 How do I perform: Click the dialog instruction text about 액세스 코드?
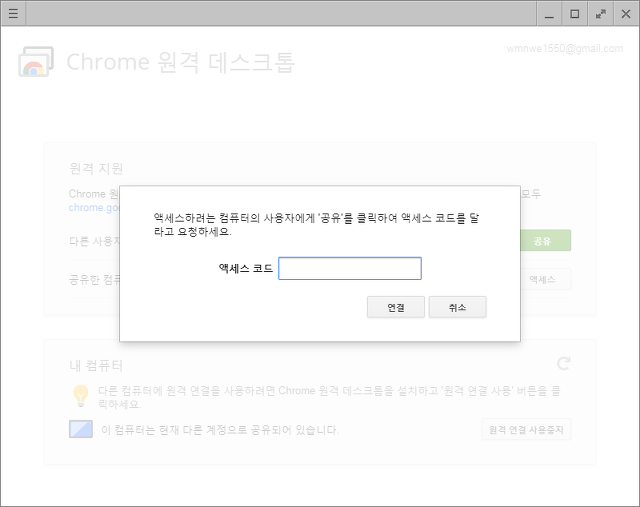(316, 225)
